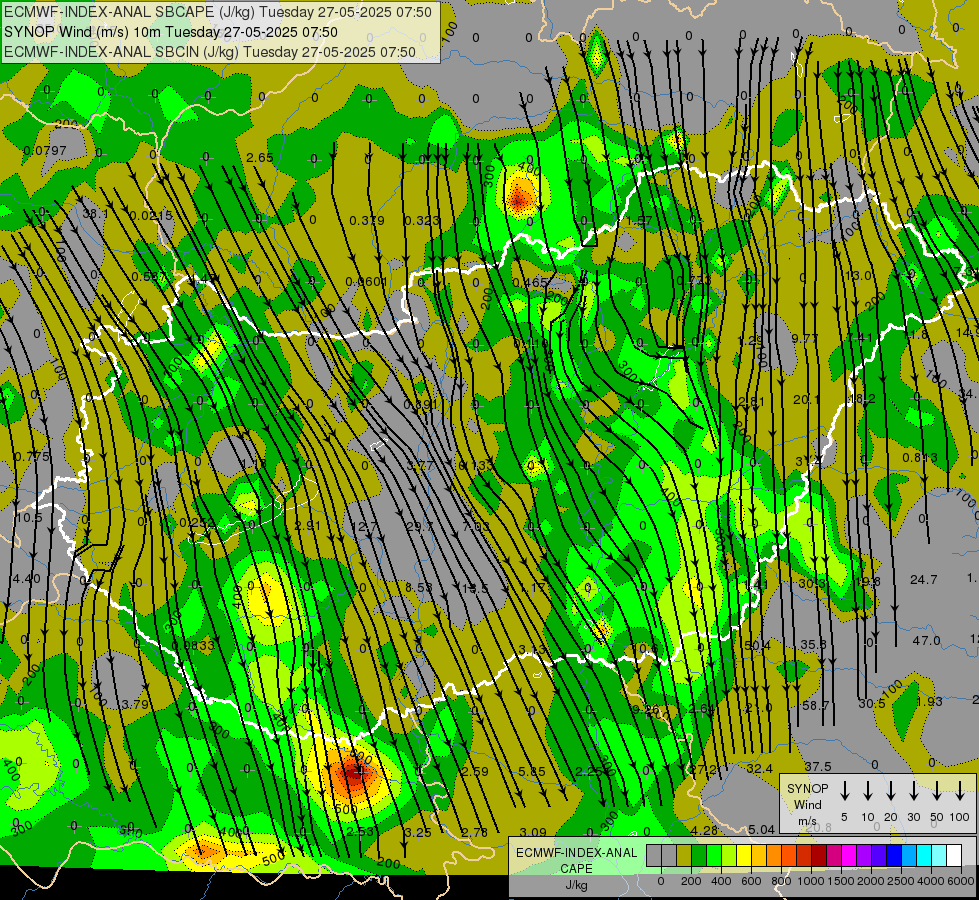Viewport: 979px width, 900px height.
Task: Click the SBCAPE title line at top
Action: [218, 12]
